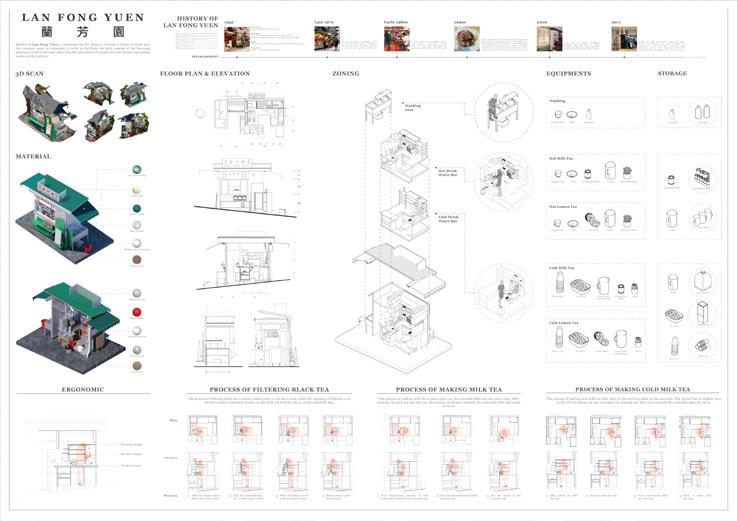The image size is (737, 521).
Task: Open the 1952 street stall photo in the timeline
Action: click(x=237, y=39)
